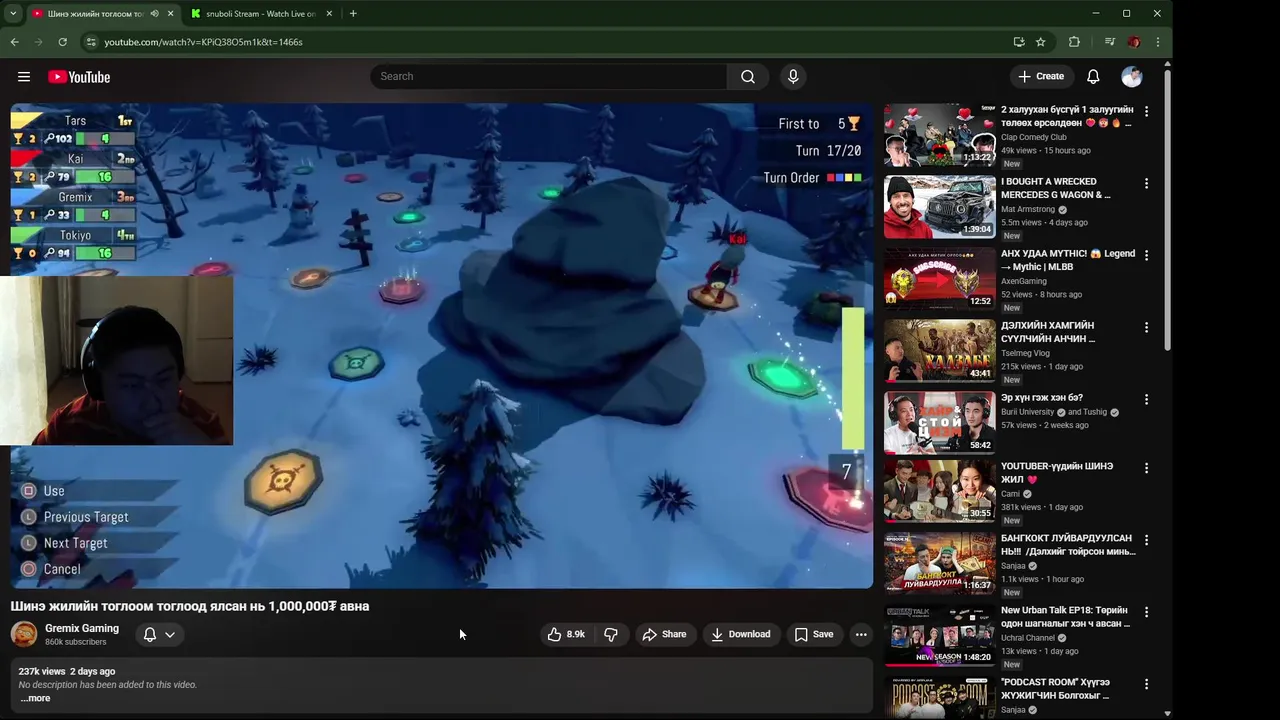The image size is (1280, 720).
Task: Open Chrome three-dot menu
Action: [x=1157, y=42]
